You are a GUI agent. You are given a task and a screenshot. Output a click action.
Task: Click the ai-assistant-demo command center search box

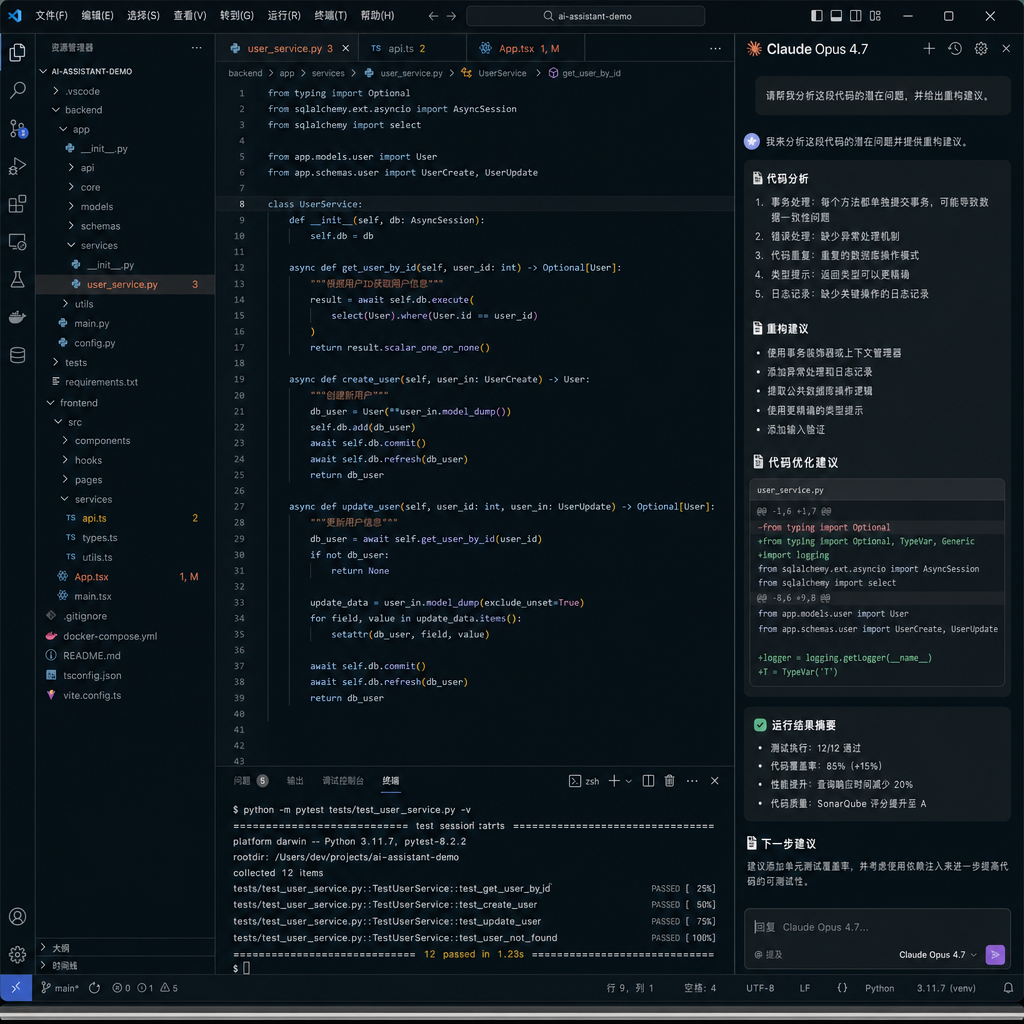[586, 16]
